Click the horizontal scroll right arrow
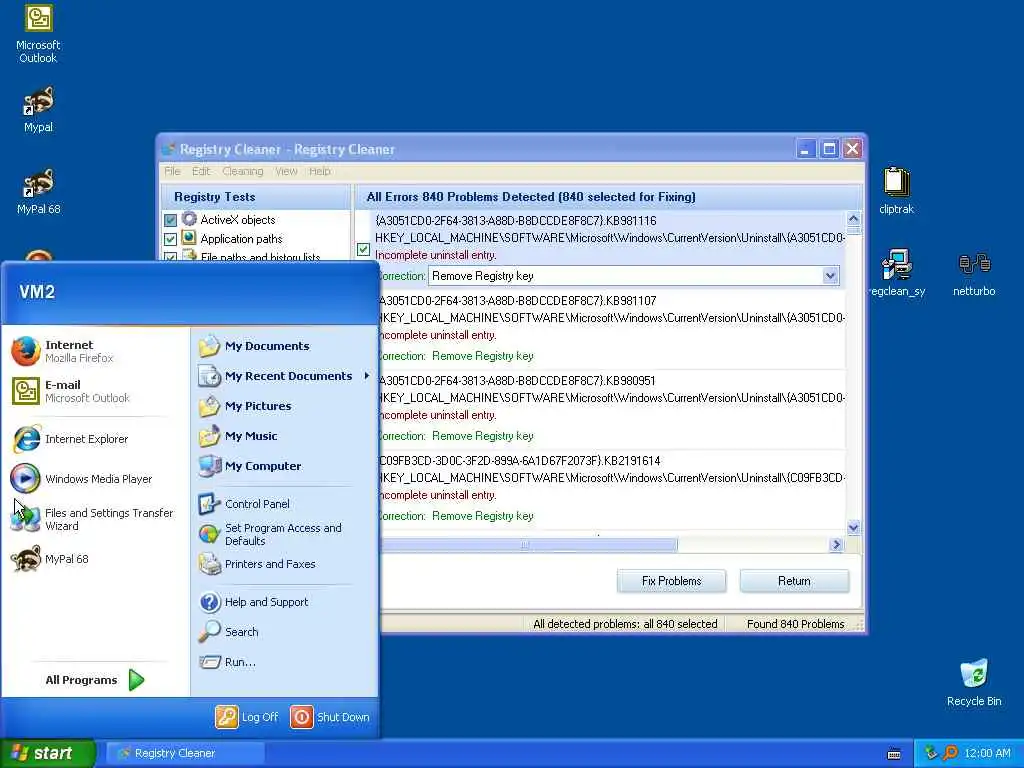Viewport: 1024px width, 768px height. point(836,545)
